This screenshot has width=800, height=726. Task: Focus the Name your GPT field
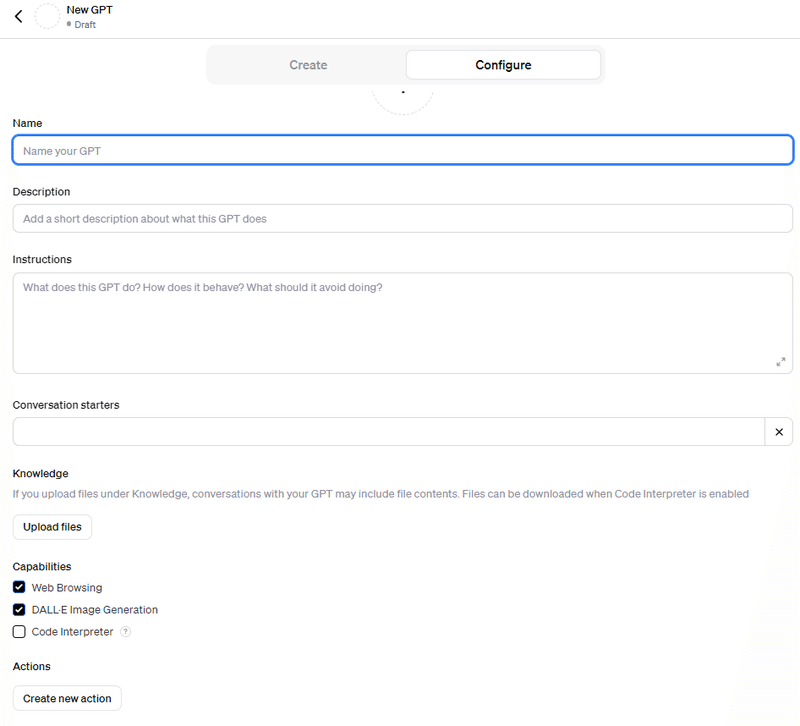click(402, 151)
